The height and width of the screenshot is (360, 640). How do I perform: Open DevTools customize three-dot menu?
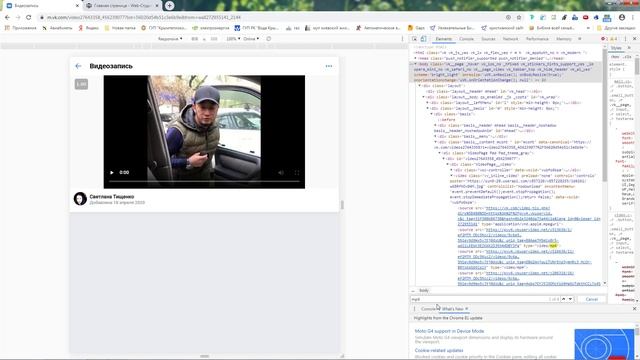[625, 39]
